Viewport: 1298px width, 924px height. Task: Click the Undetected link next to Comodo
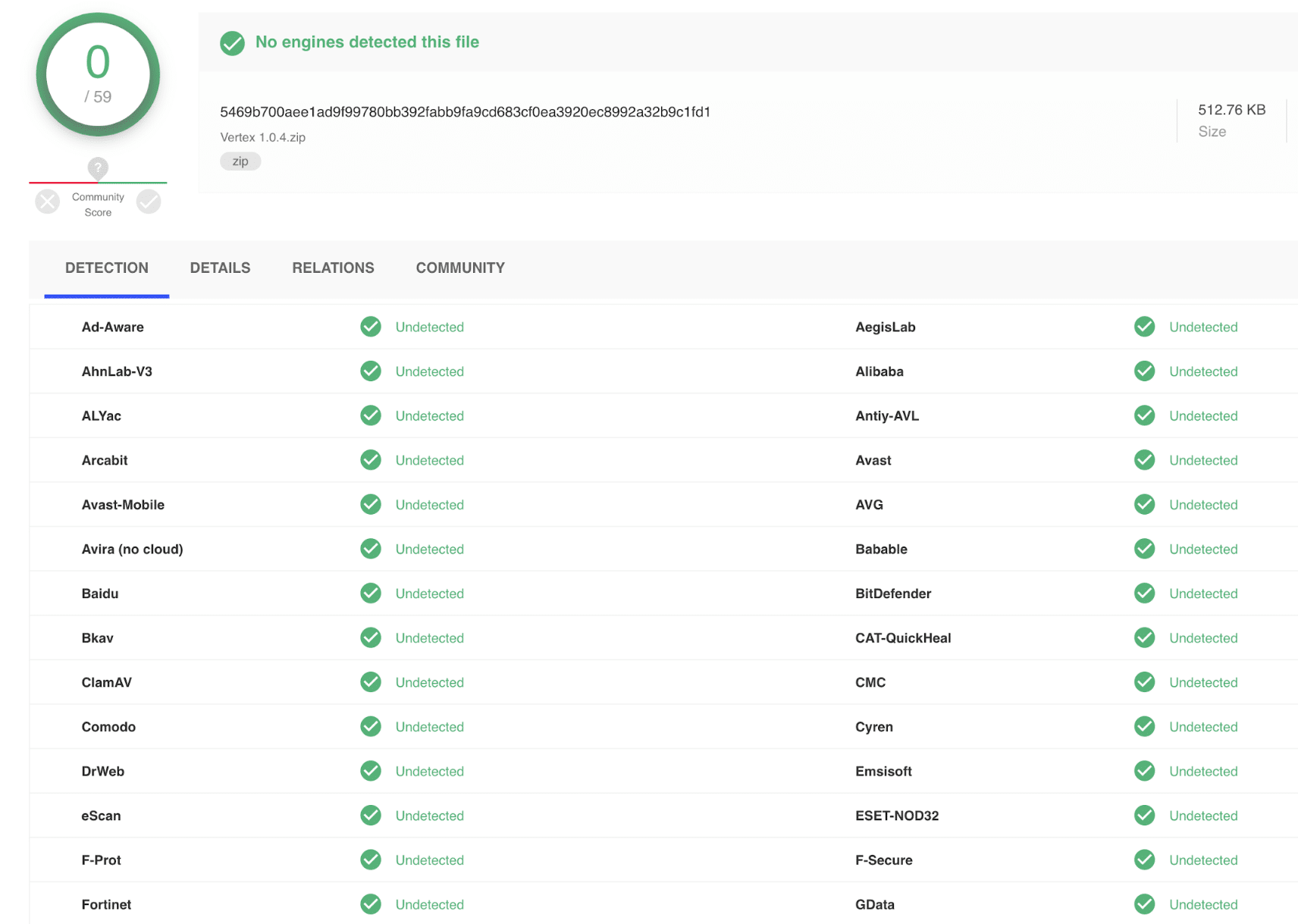[x=429, y=726]
